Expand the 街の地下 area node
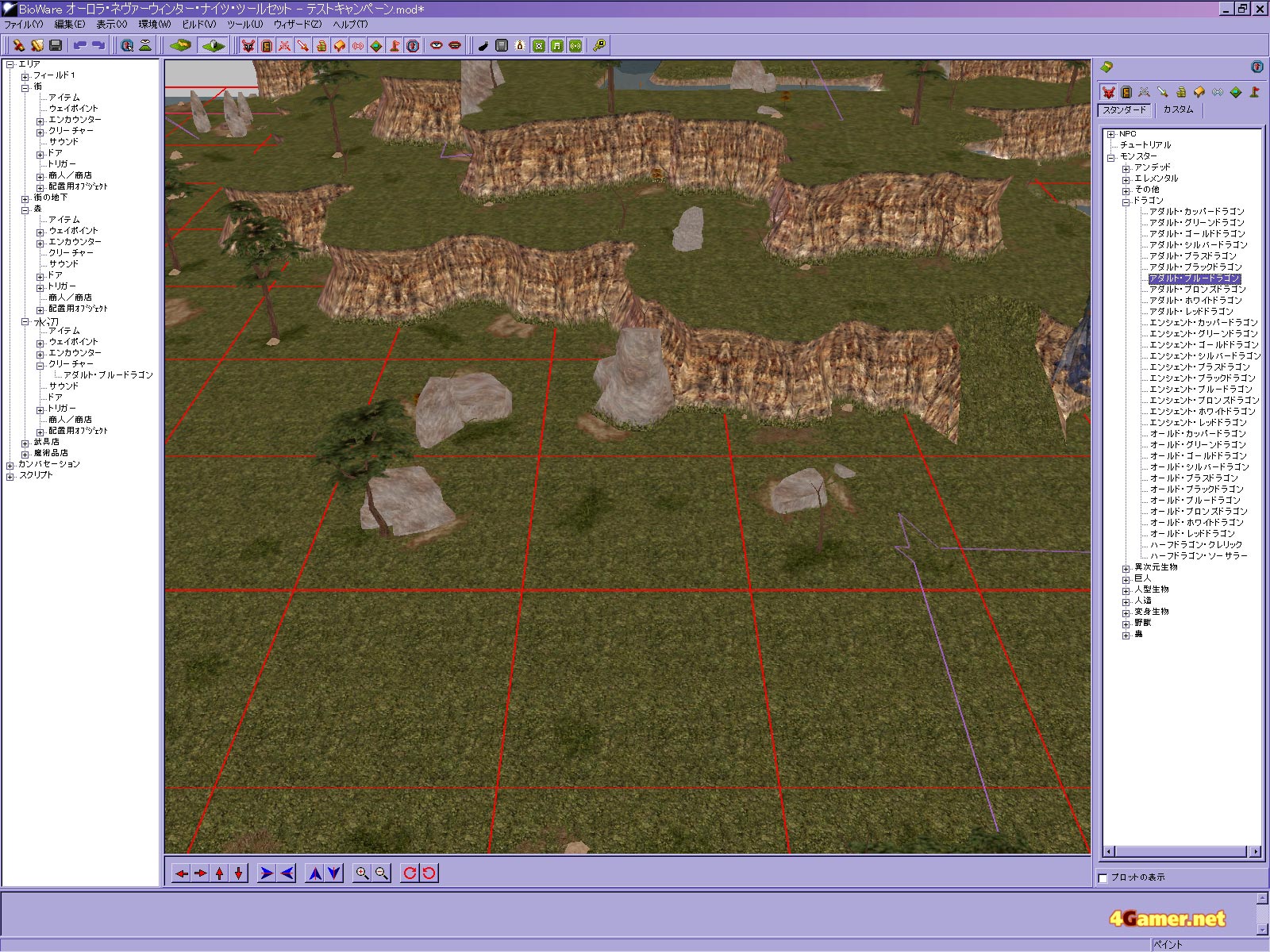The width and height of the screenshot is (1270, 952). point(25,198)
